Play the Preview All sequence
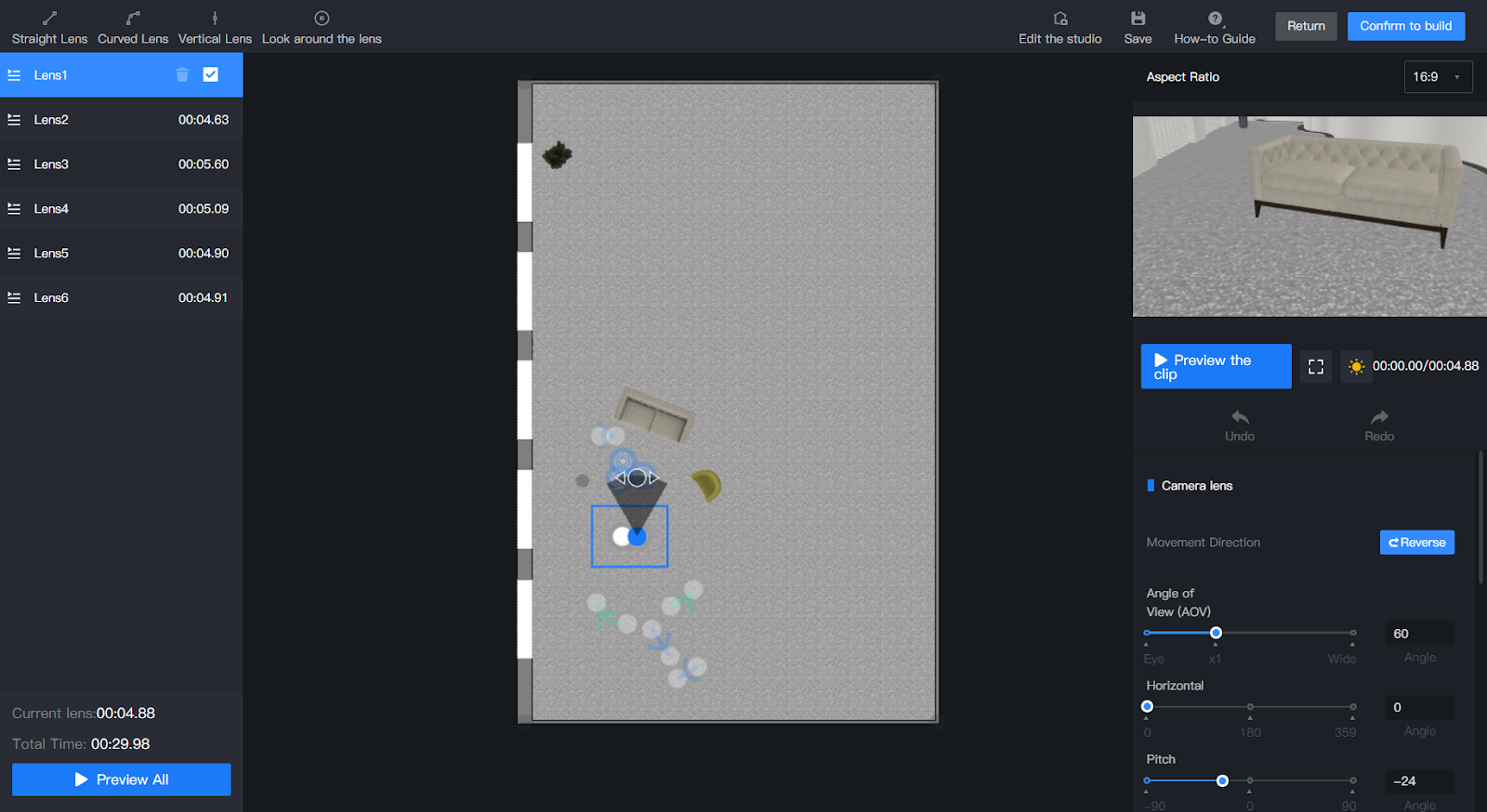This screenshot has height=812, width=1487. 122,779
